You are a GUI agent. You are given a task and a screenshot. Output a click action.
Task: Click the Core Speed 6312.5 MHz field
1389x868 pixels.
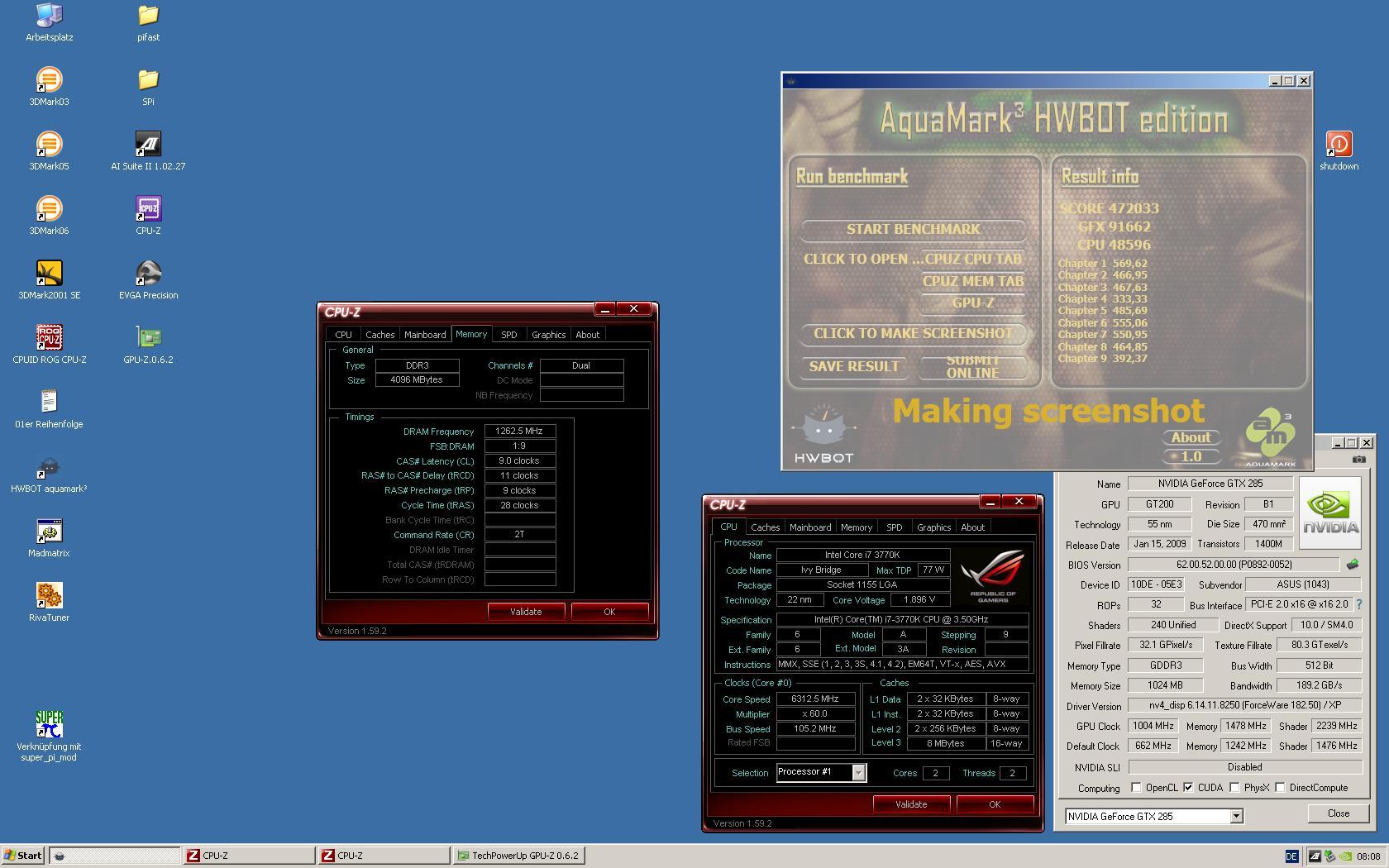(x=815, y=699)
